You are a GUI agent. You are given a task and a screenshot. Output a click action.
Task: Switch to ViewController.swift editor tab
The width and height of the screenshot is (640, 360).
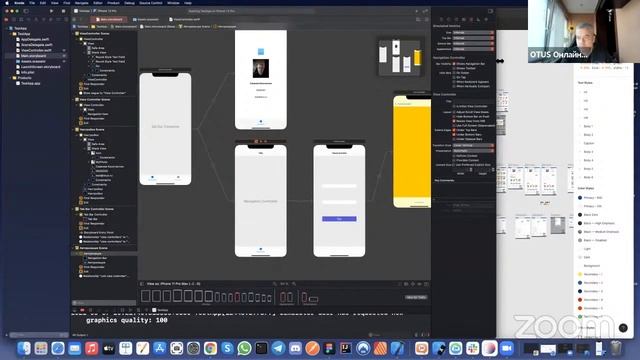pos(184,19)
